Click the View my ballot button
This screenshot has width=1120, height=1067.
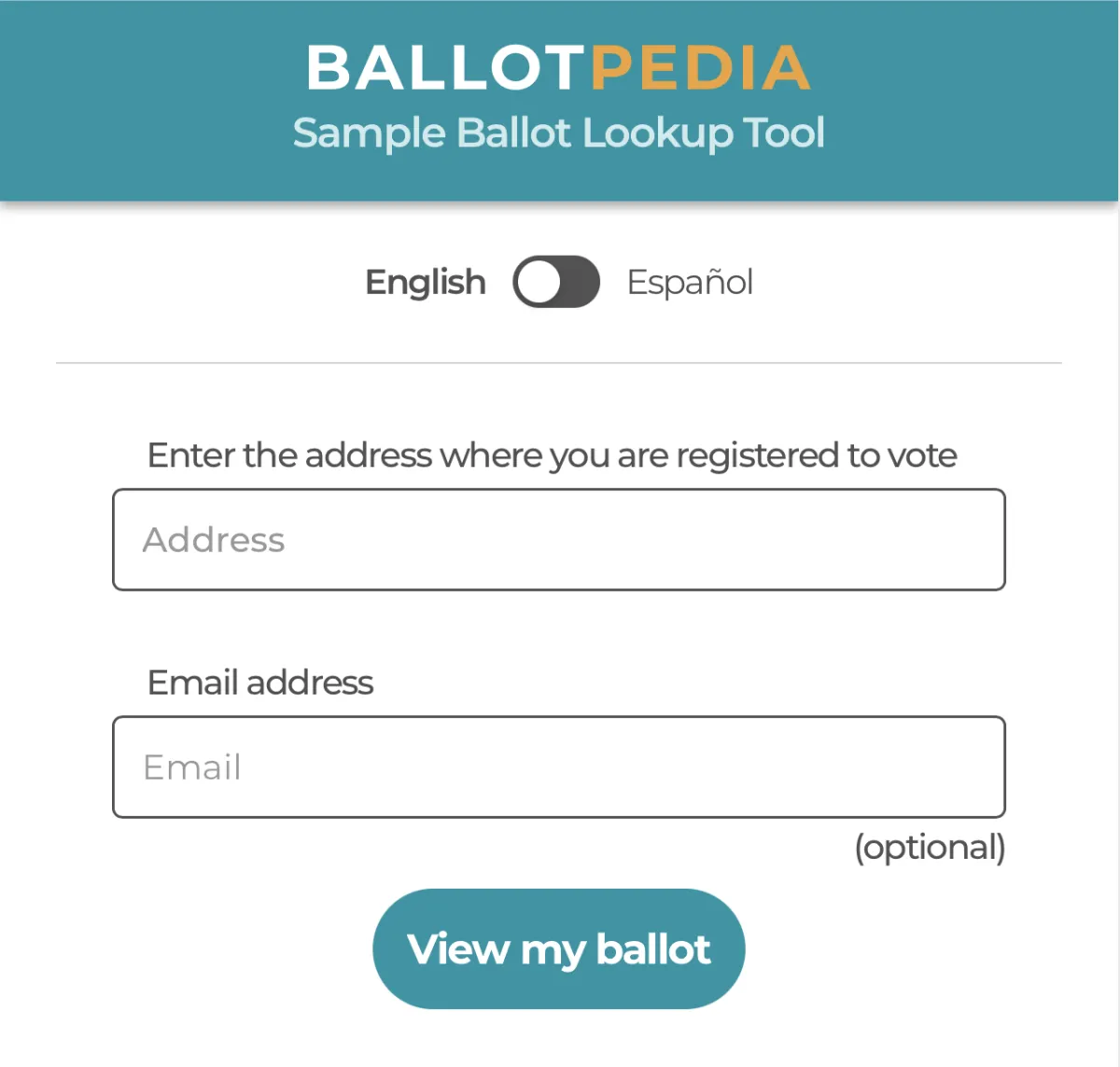pos(559,948)
